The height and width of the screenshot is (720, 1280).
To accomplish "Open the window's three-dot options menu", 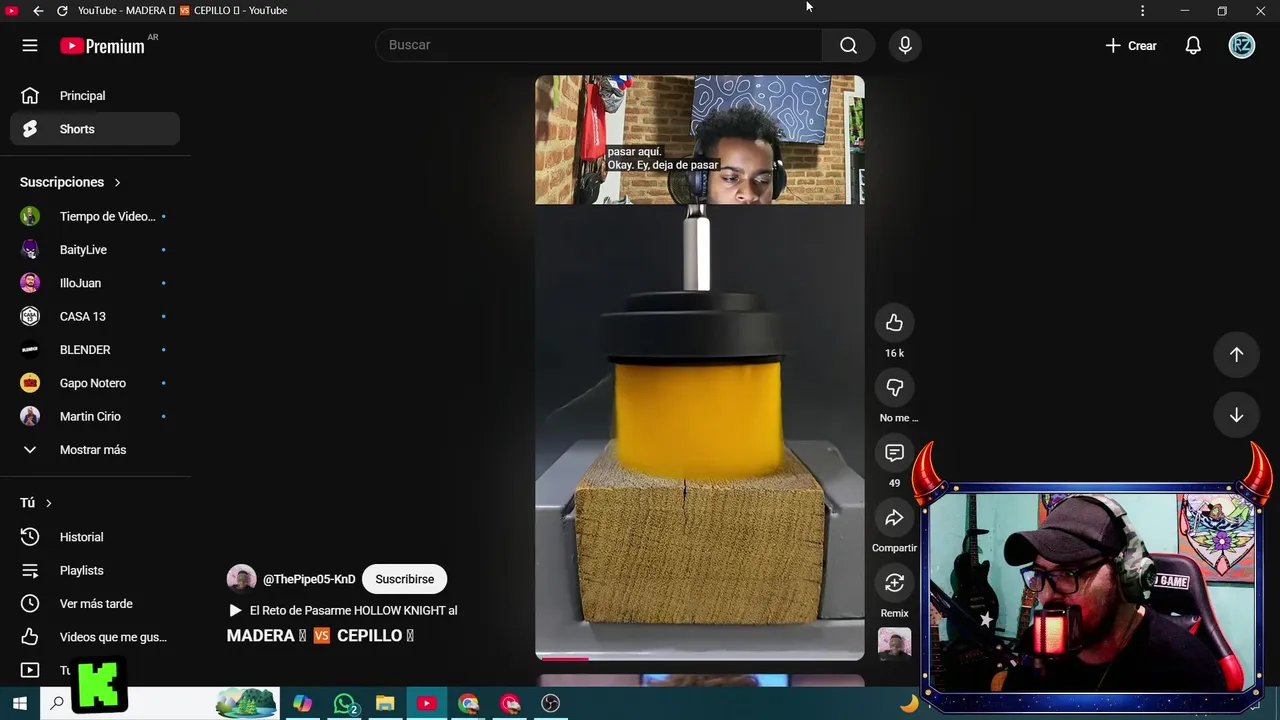I will [x=1142, y=10].
